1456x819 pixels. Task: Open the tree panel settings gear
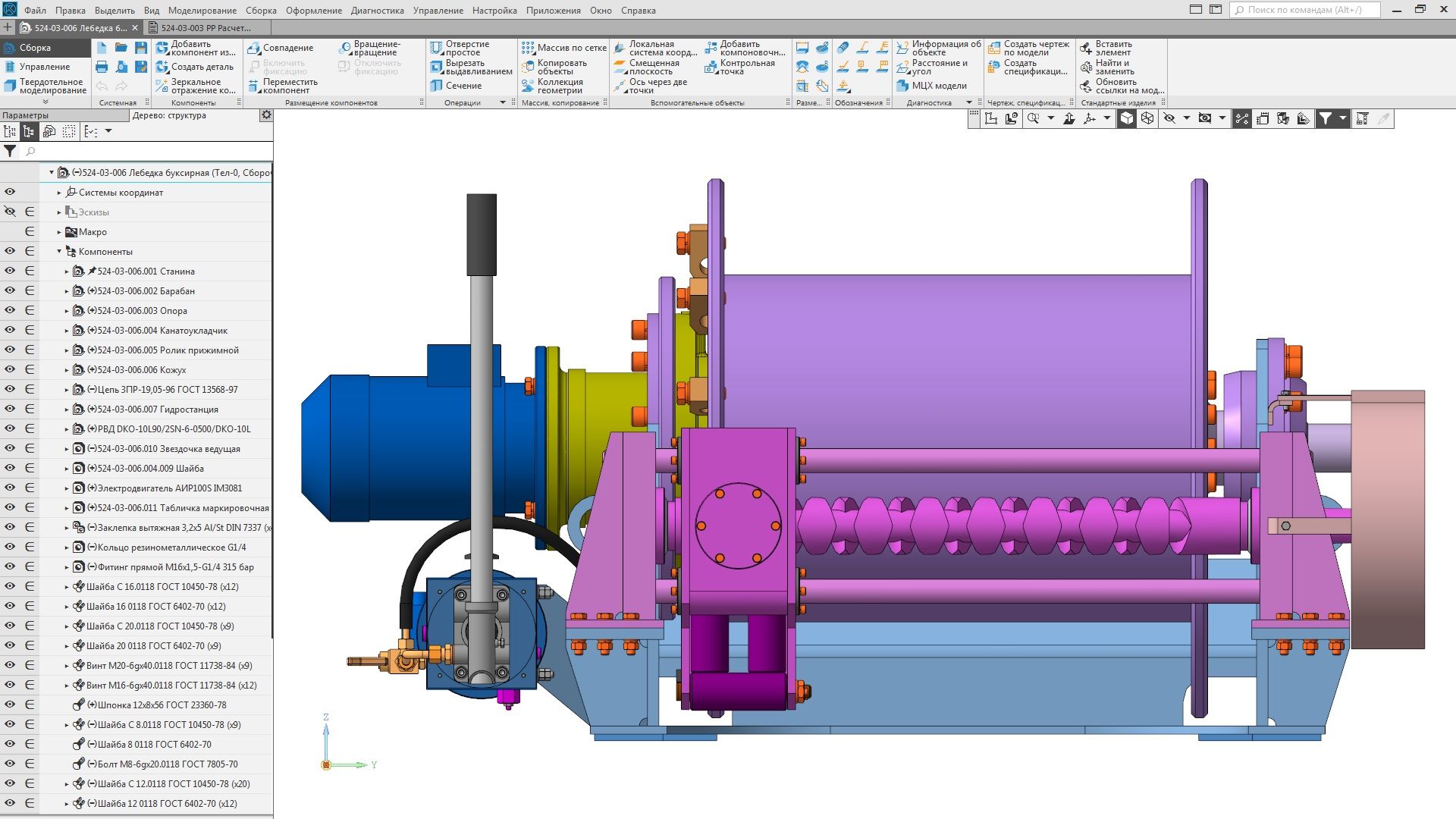coord(266,115)
